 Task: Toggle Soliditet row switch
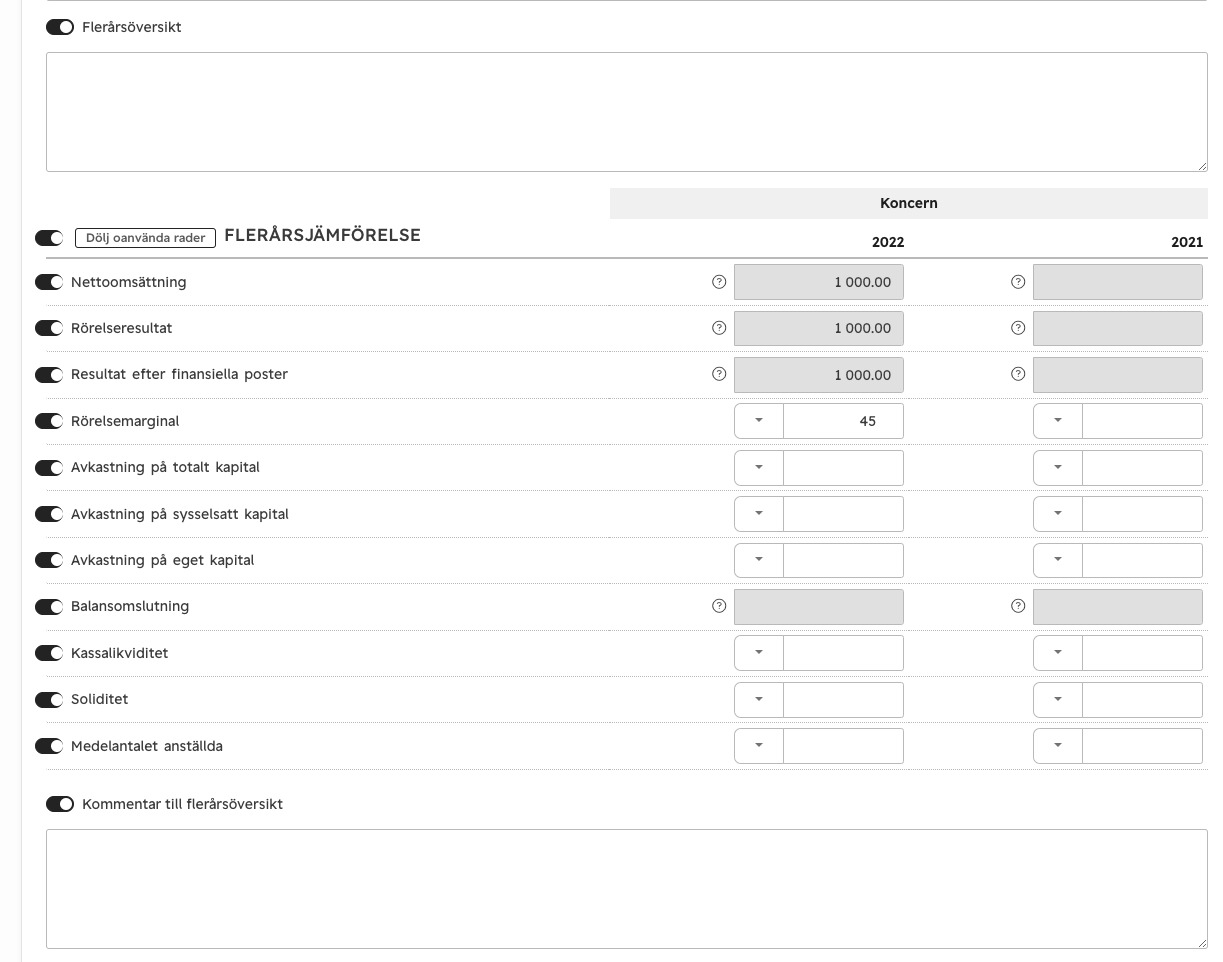(x=49, y=700)
